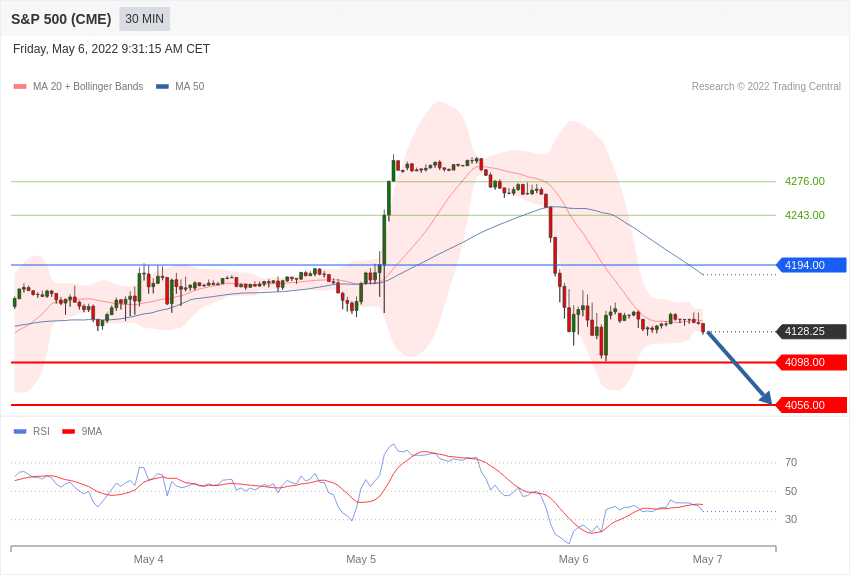
Task: Click the 'May 4' date axis label
Action: click(x=149, y=559)
